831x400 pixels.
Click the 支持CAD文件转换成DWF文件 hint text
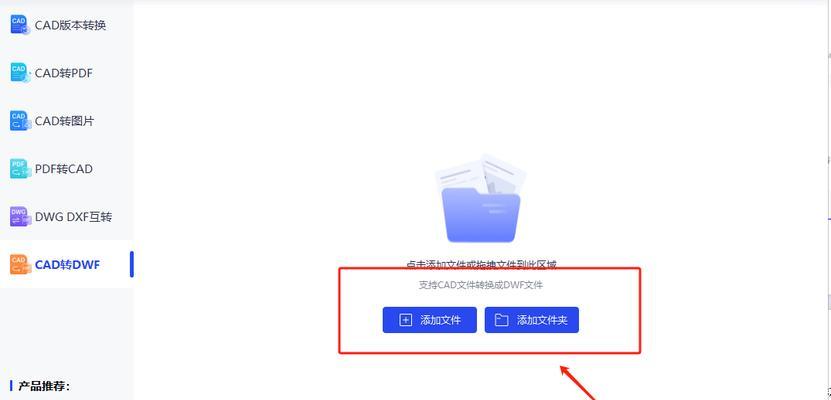(x=481, y=285)
